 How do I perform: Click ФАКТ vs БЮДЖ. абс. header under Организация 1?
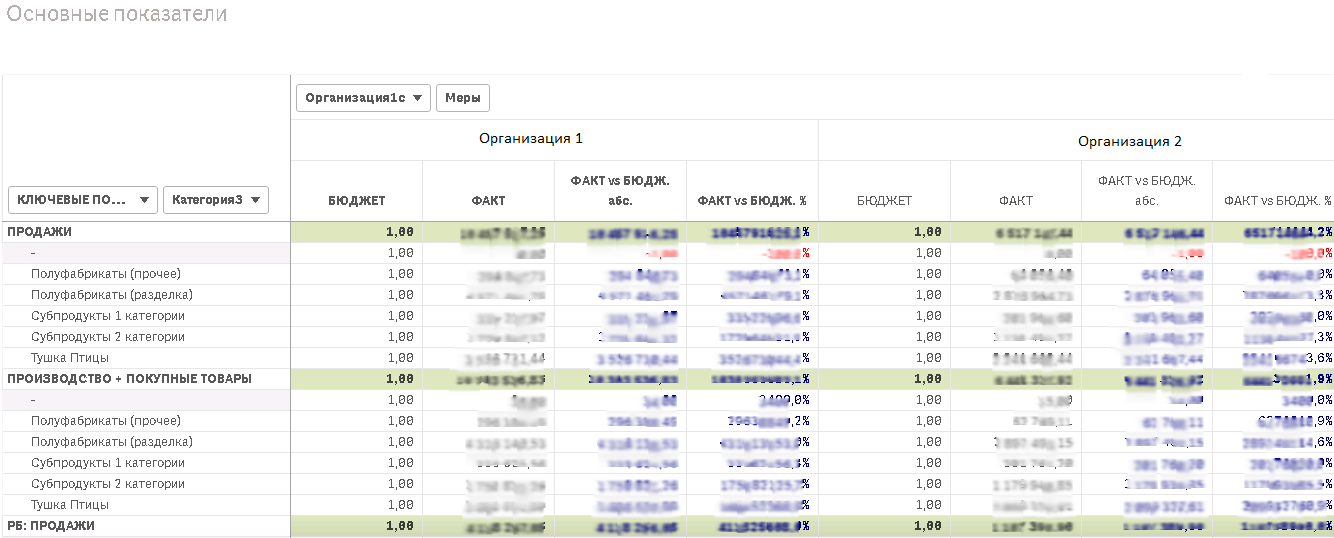click(620, 190)
